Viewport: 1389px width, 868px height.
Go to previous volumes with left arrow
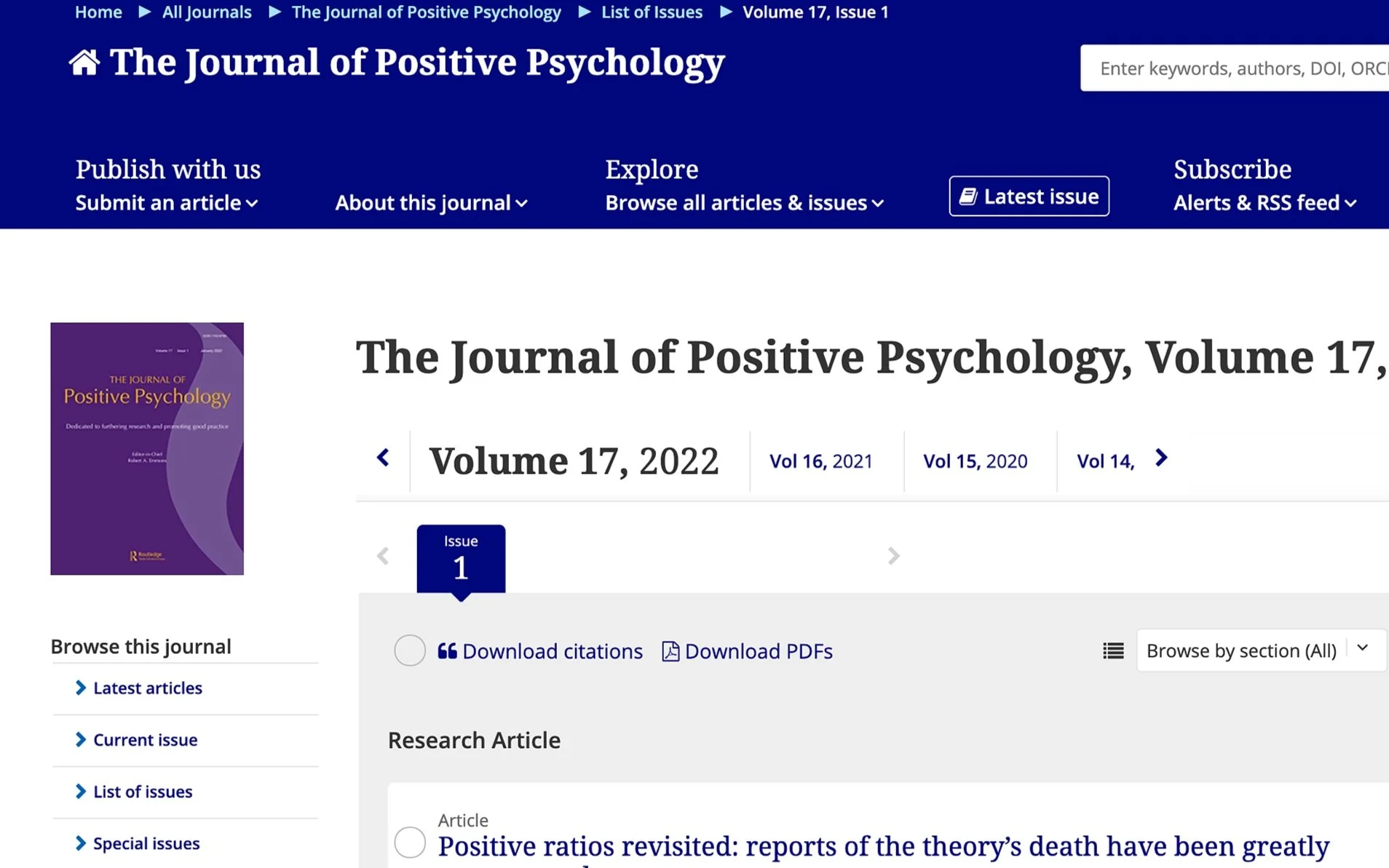tap(383, 458)
